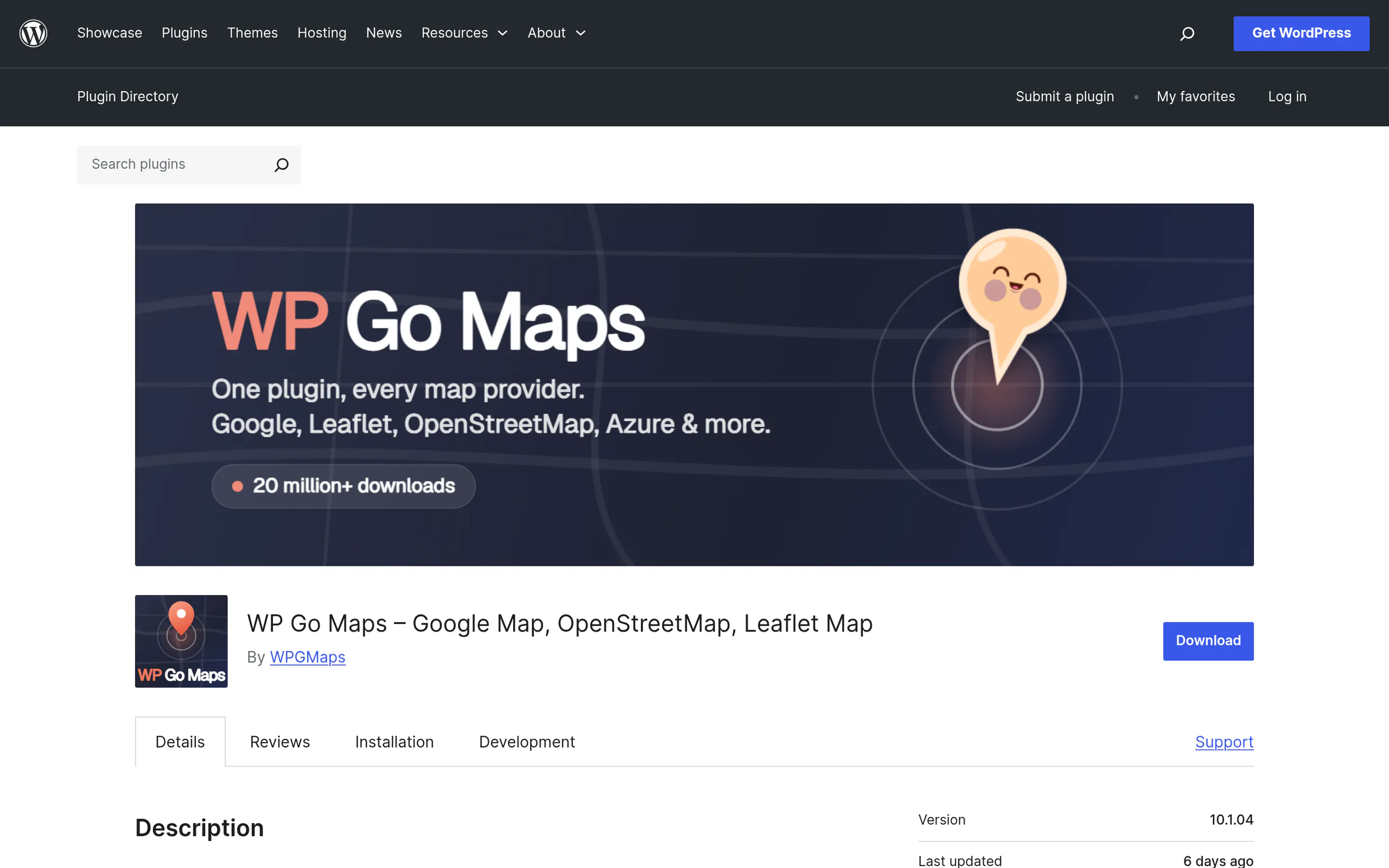Open My favorites
This screenshot has height=868, width=1389.
1196,97
